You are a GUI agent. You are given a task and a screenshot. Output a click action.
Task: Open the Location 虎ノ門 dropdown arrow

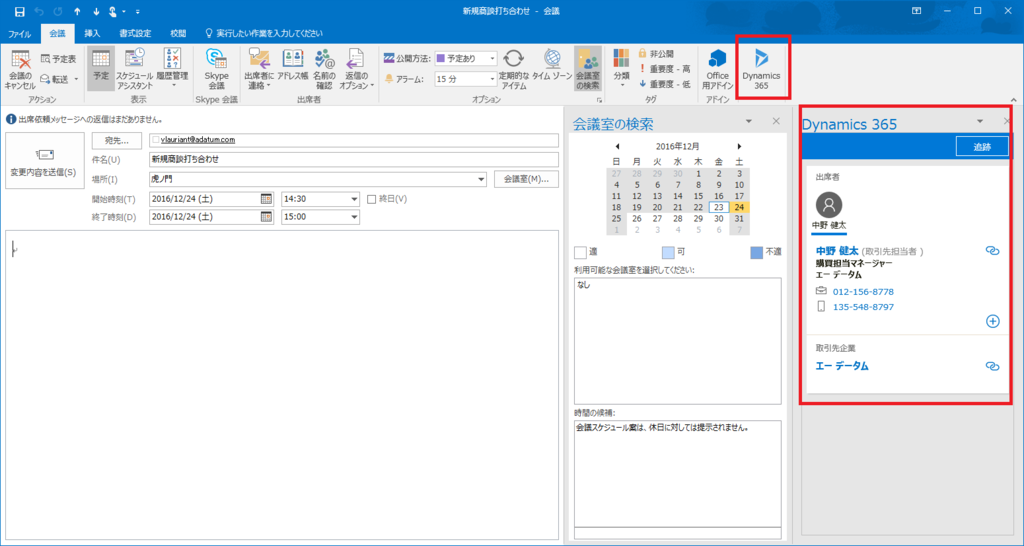pyautogui.click(x=482, y=180)
